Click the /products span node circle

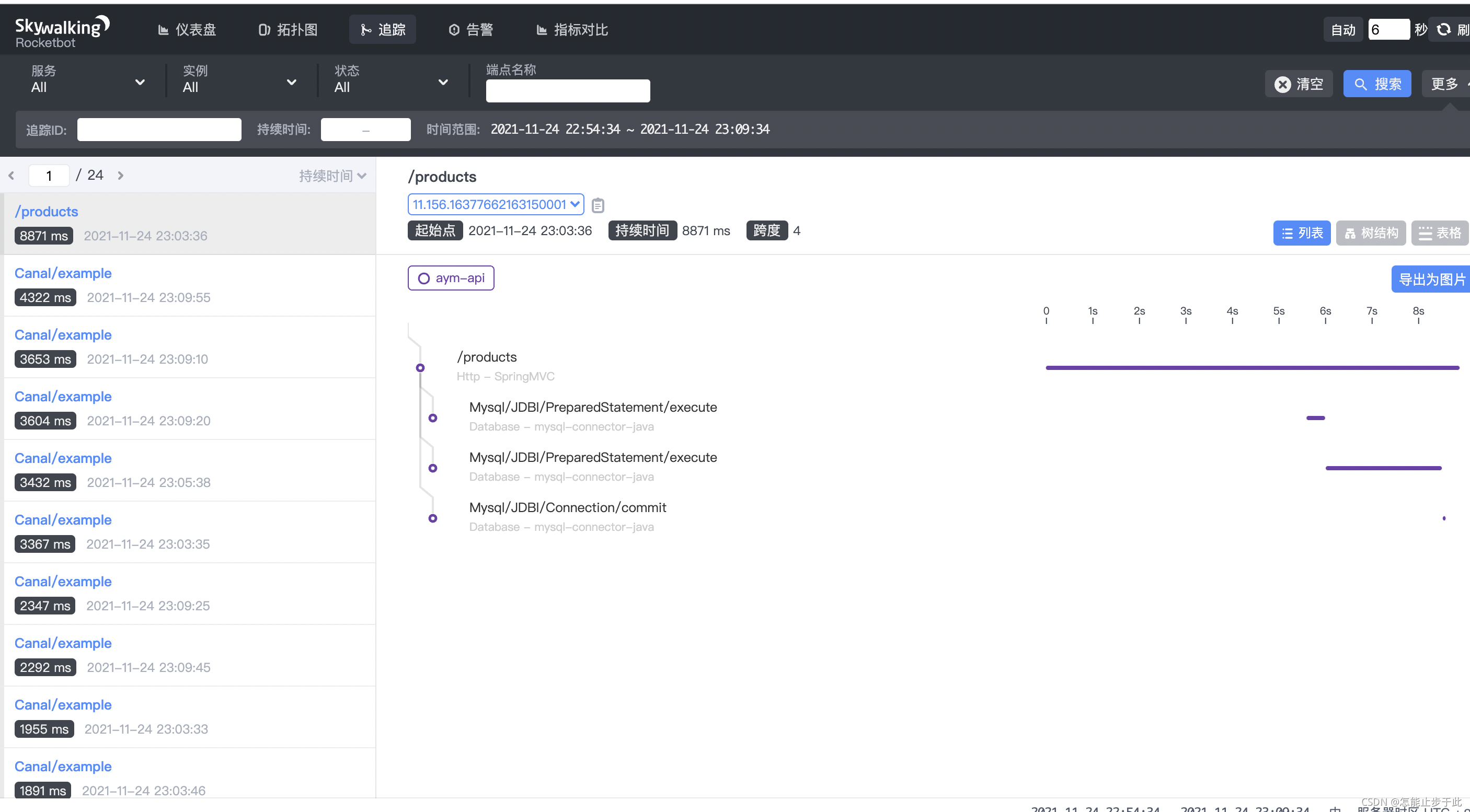click(x=420, y=368)
